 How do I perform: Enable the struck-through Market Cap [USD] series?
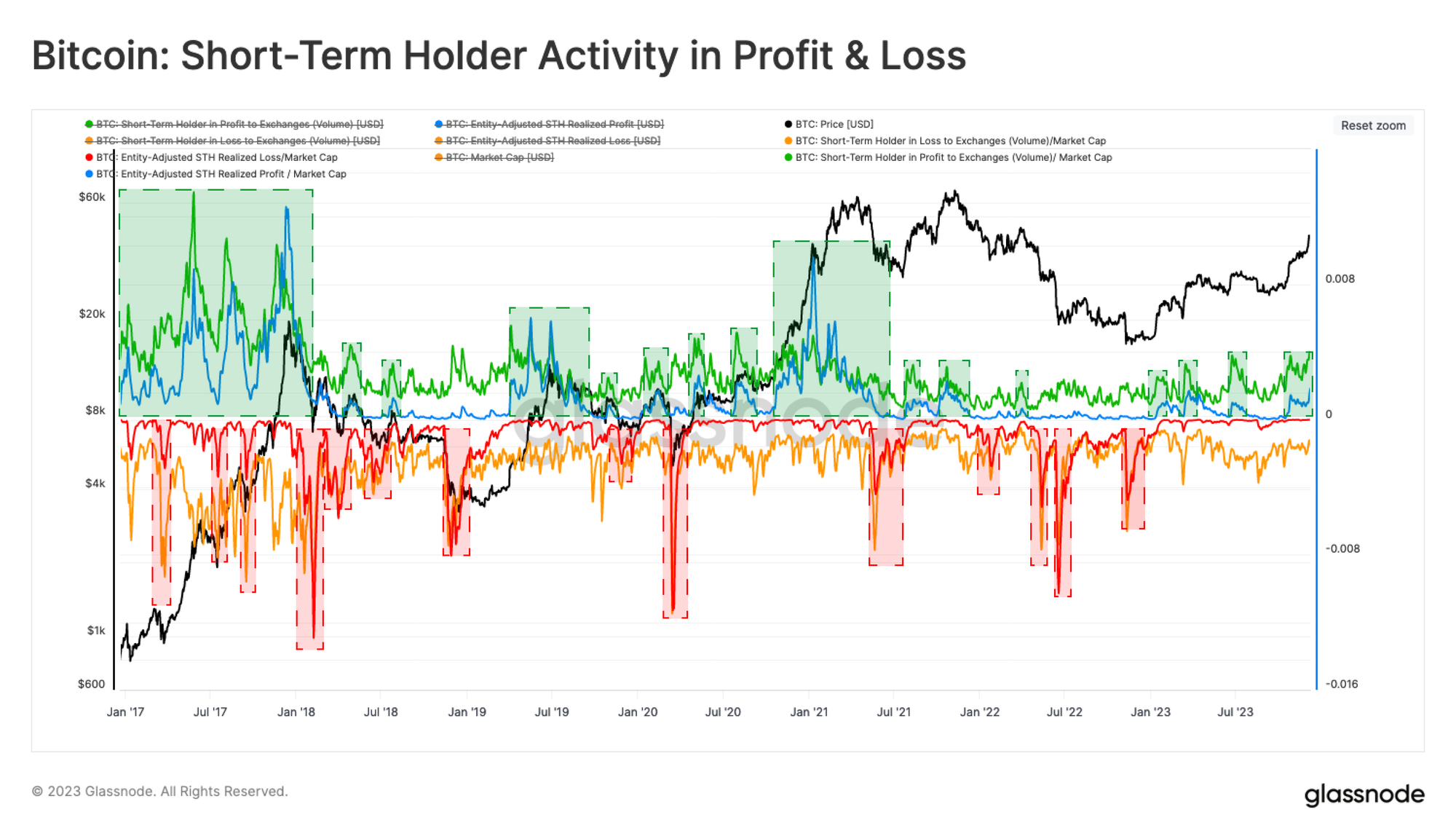pos(499,157)
